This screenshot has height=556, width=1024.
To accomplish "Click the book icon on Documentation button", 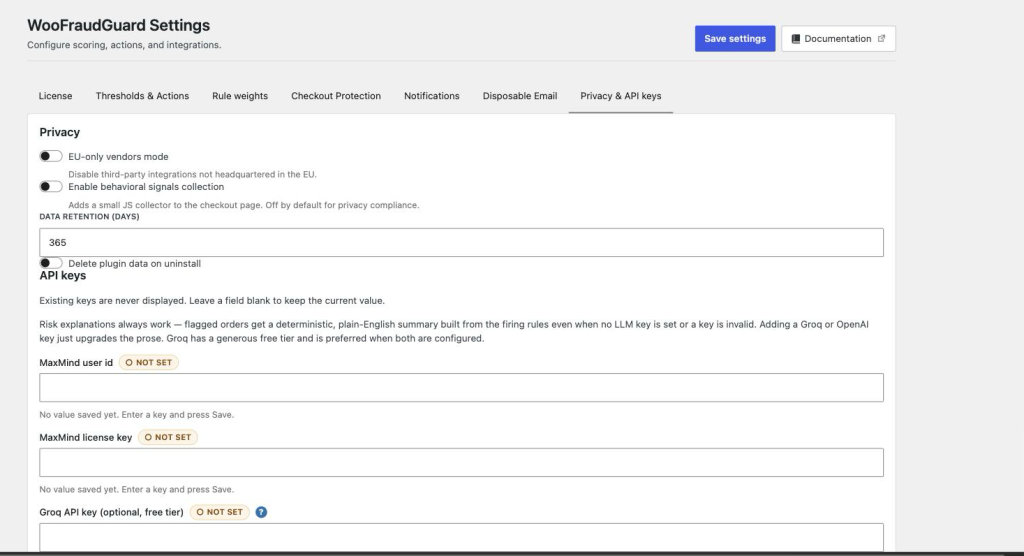I will (x=795, y=39).
